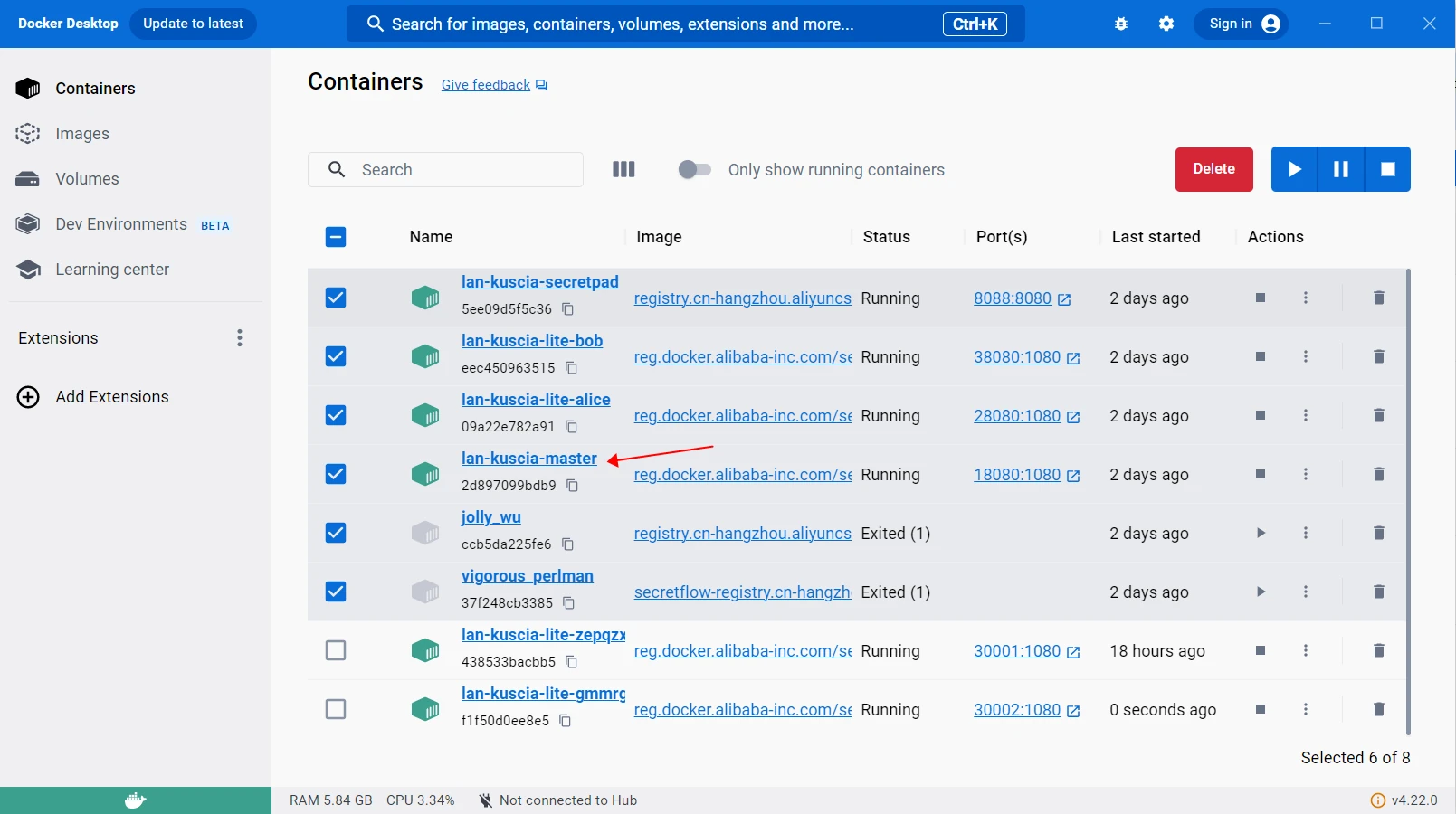The width and height of the screenshot is (1456, 814).
Task: Copy container ID eec450963515
Action: point(572,368)
